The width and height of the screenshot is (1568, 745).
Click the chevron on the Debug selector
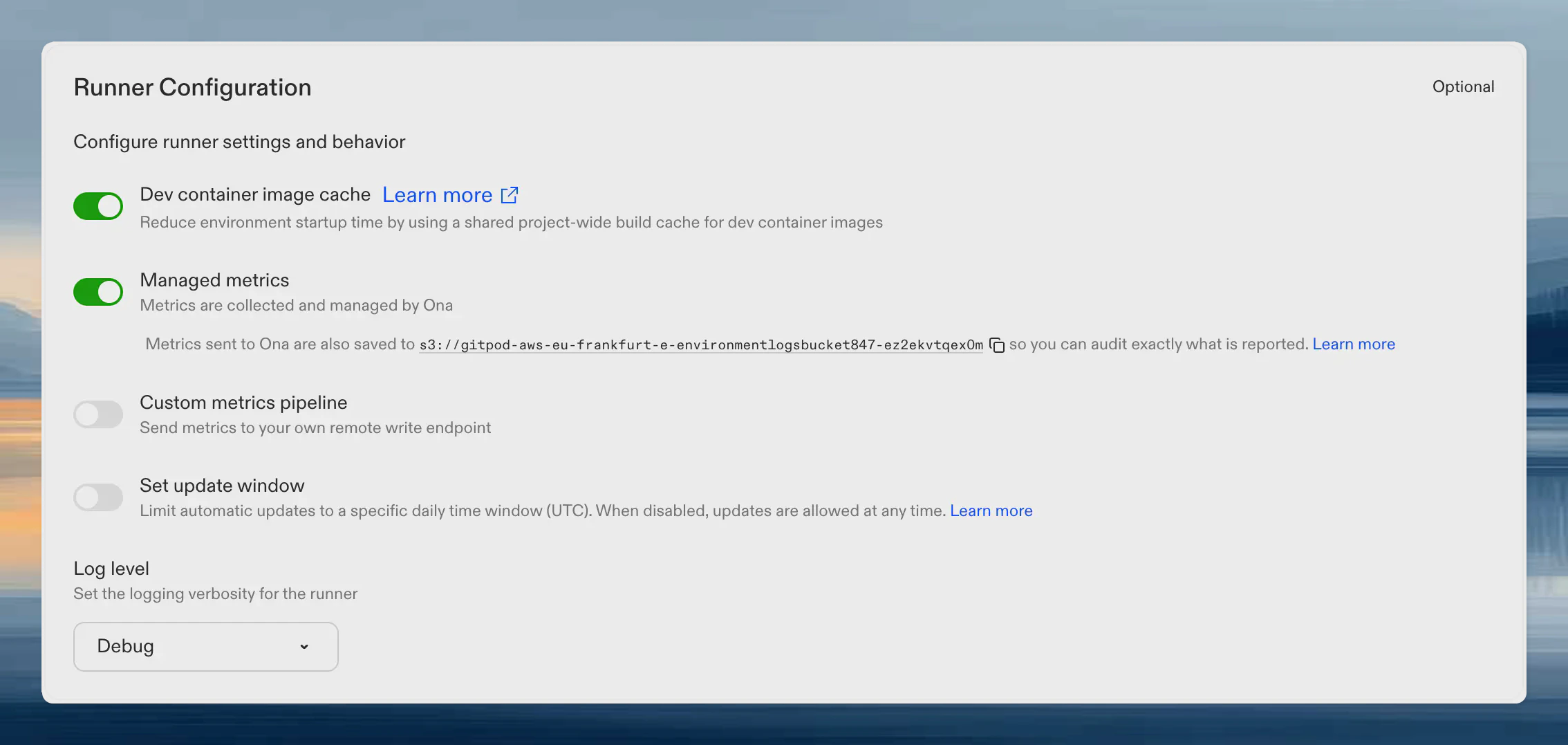point(304,647)
